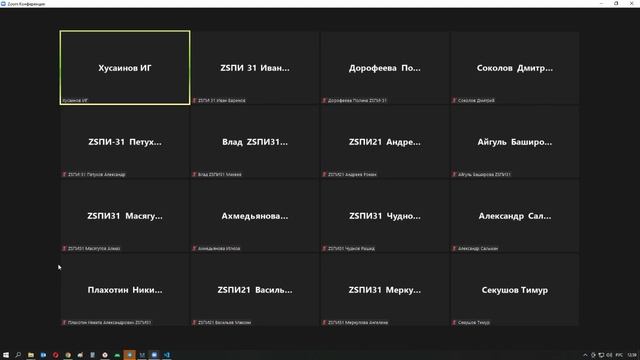Image resolution: width=640 pixels, height=360 pixels.
Task: Click muted mic icon on ZSПИ21 Васильев tile
Action: click(194, 322)
